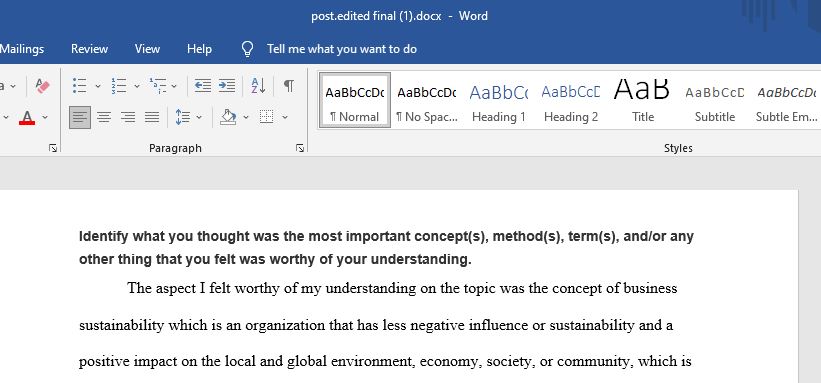Open the Mailings tab
Screen dimensions: 821x383
click(x=22, y=49)
